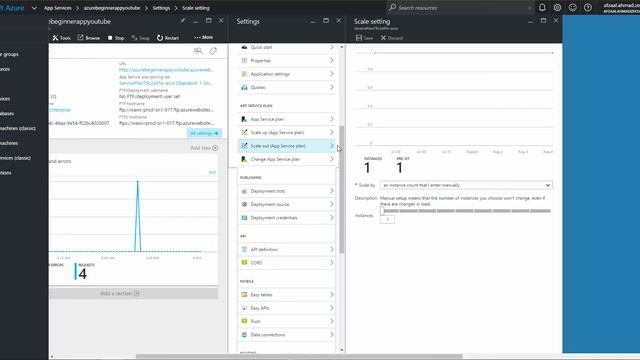
Task: Open the More toolbar menu
Action: click(203, 37)
